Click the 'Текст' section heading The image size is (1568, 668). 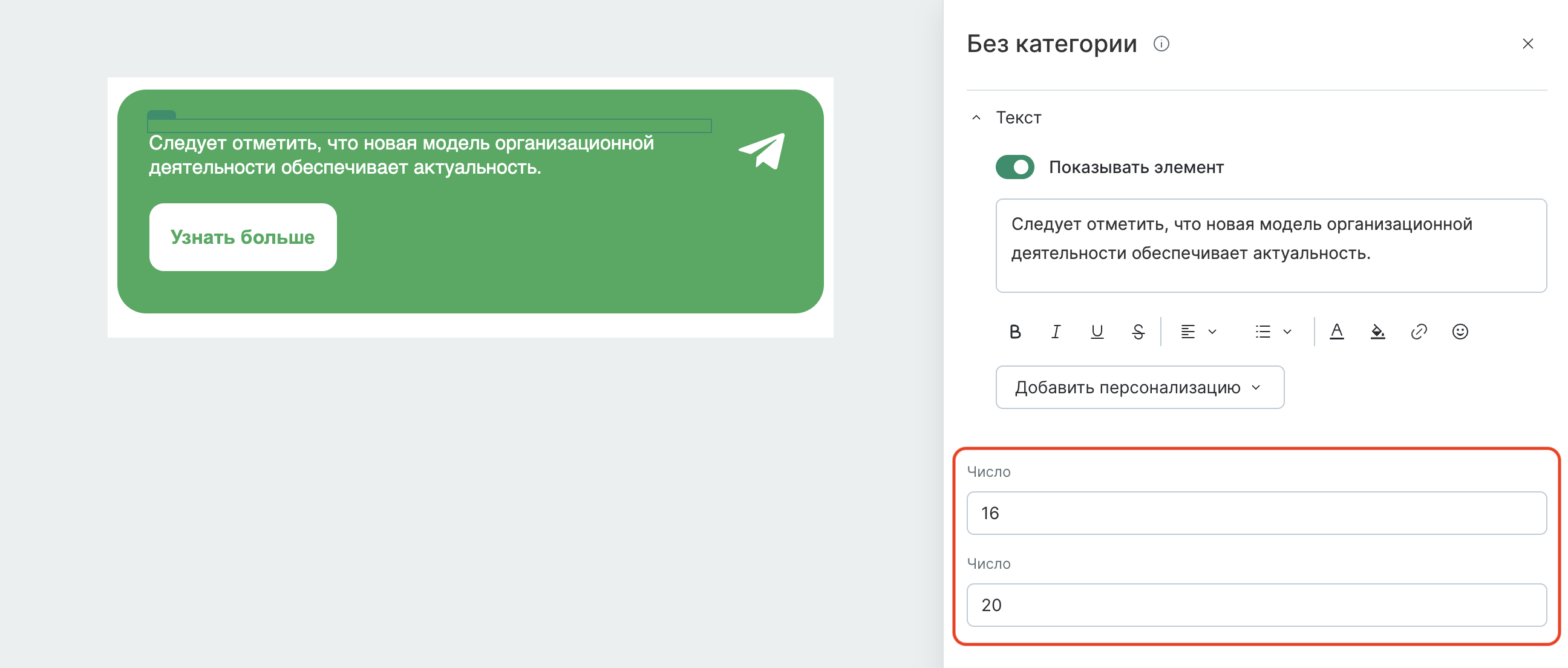pyautogui.click(x=1018, y=117)
